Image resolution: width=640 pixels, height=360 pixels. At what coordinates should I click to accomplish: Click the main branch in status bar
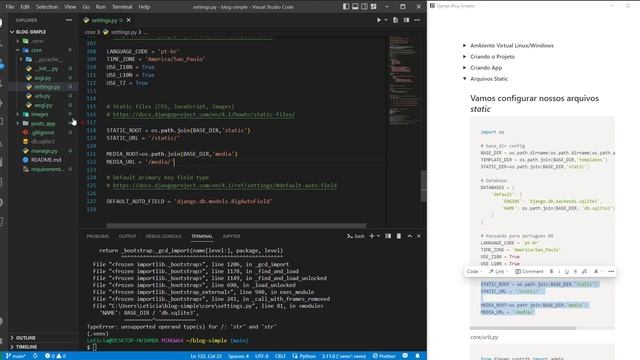(x=16, y=356)
